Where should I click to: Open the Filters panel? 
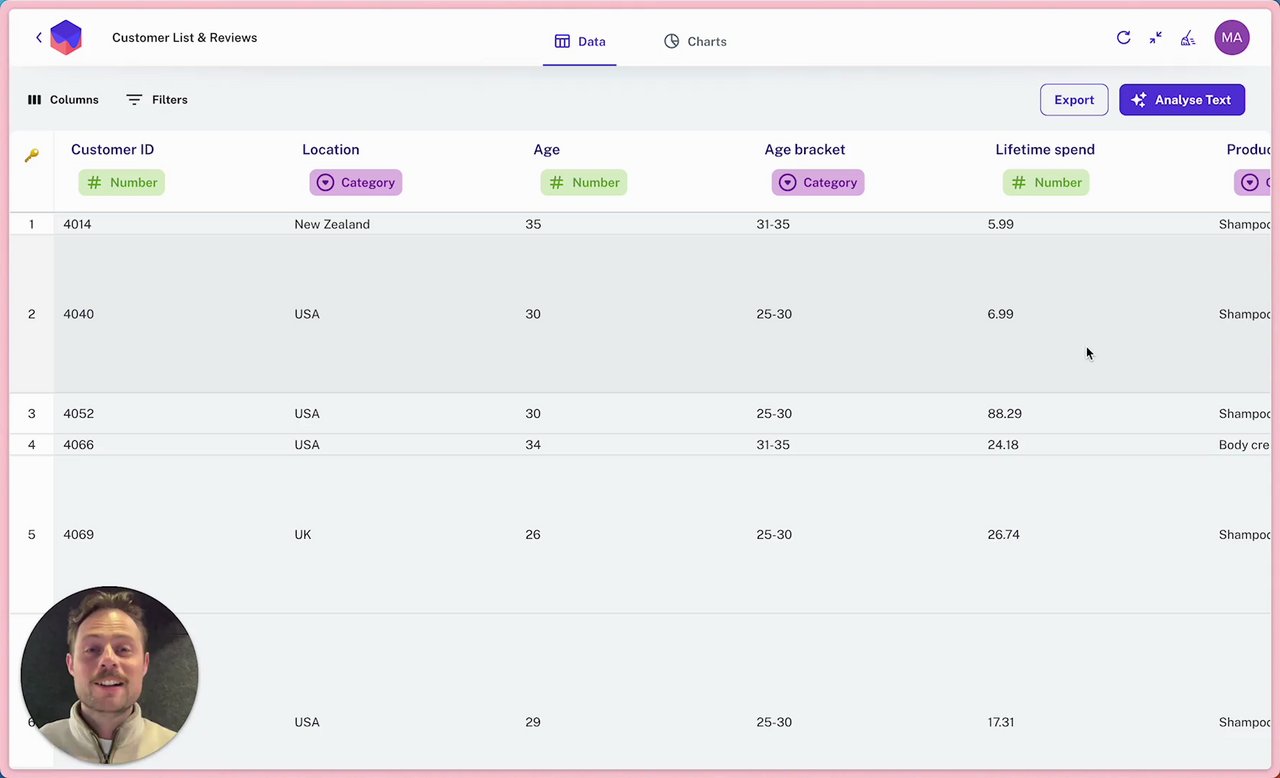pos(157,100)
